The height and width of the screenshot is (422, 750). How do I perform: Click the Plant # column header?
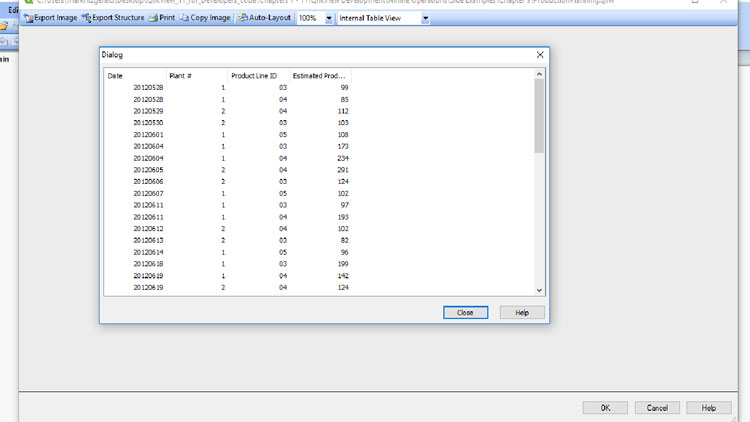click(x=197, y=76)
